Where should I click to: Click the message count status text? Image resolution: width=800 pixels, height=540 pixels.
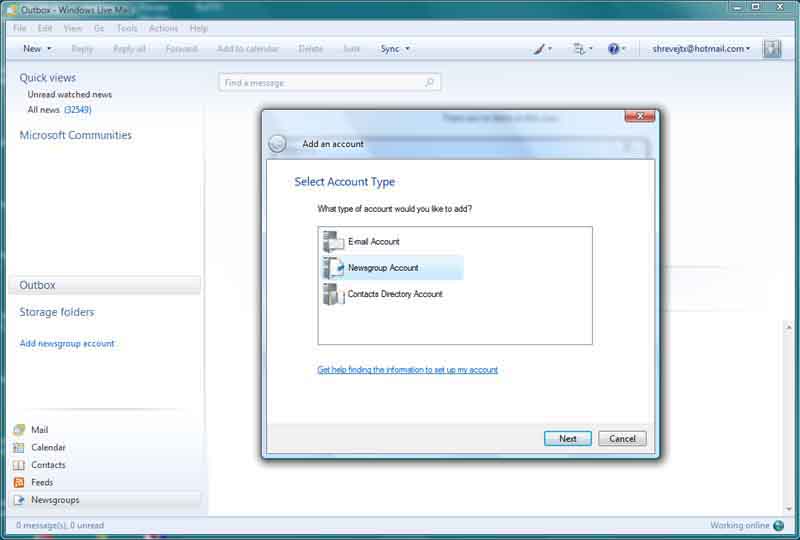[60, 525]
